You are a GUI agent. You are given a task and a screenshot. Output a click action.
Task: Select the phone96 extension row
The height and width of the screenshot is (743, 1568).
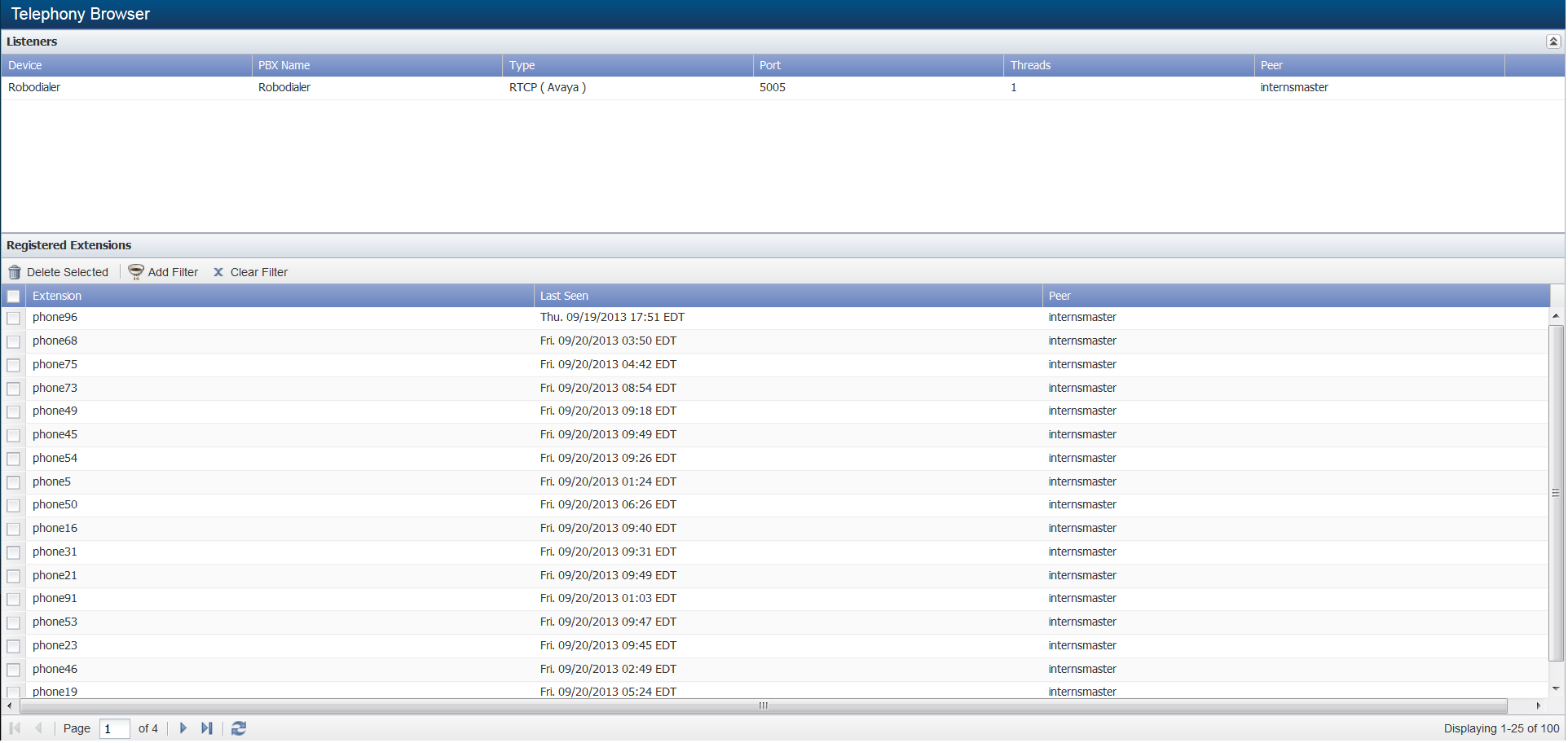pos(774,318)
